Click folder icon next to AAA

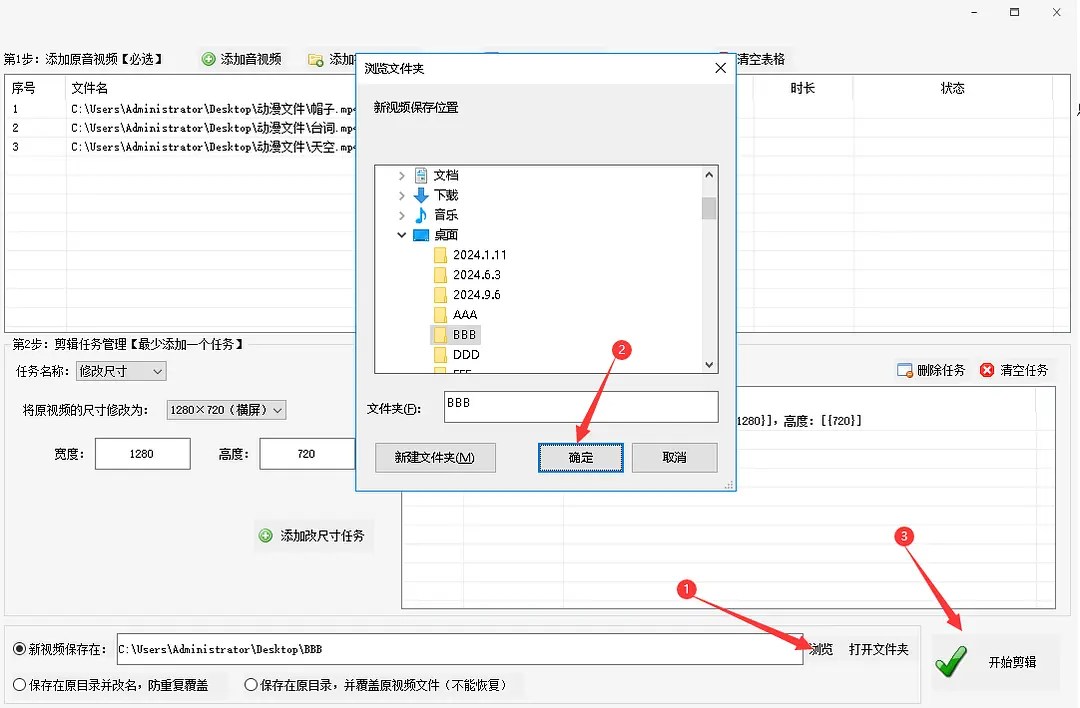point(440,315)
